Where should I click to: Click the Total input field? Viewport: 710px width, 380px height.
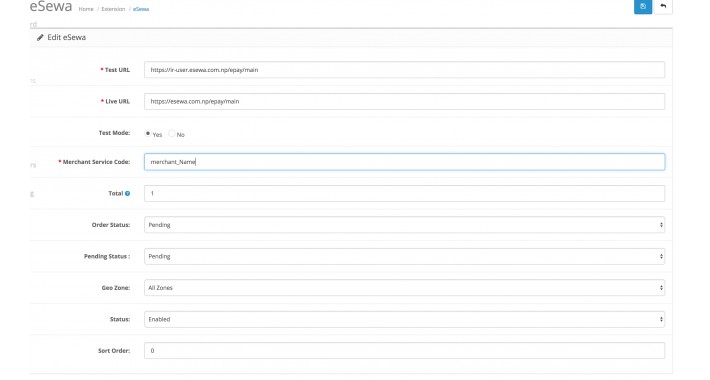404,193
